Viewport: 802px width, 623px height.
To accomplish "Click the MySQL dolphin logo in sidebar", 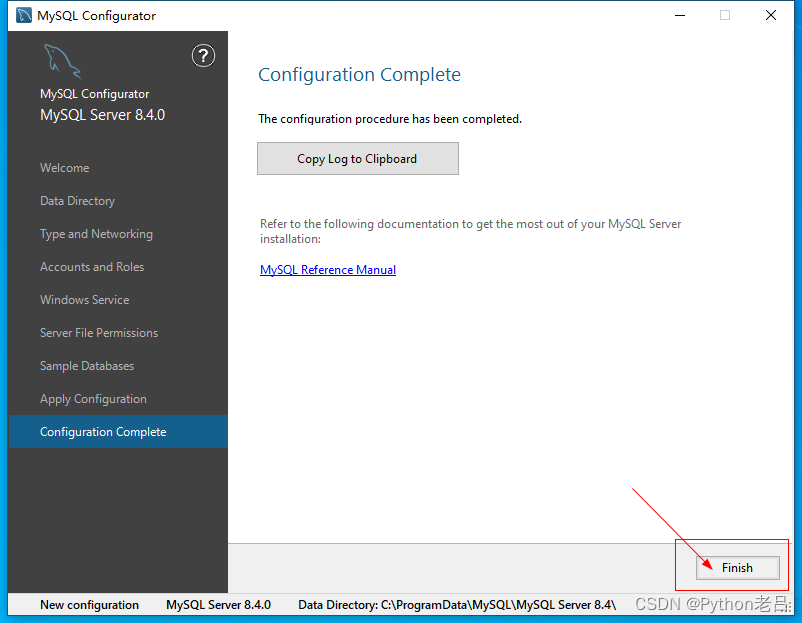I will [62, 61].
